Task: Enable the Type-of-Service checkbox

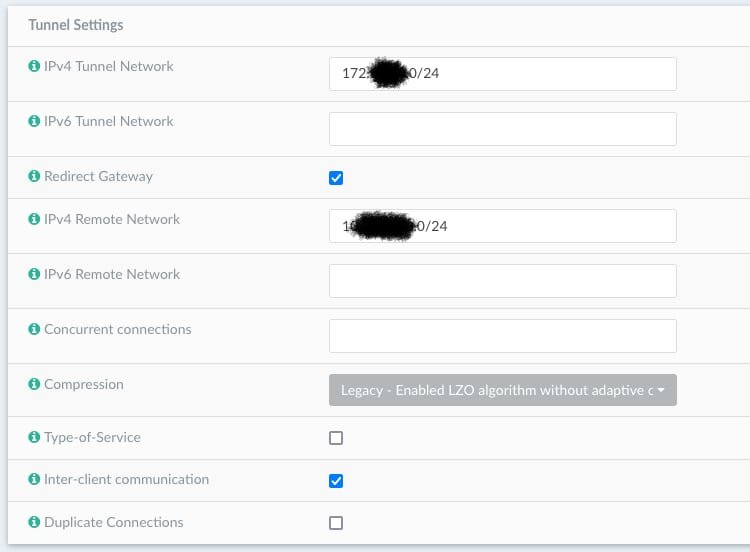Action: 336,438
